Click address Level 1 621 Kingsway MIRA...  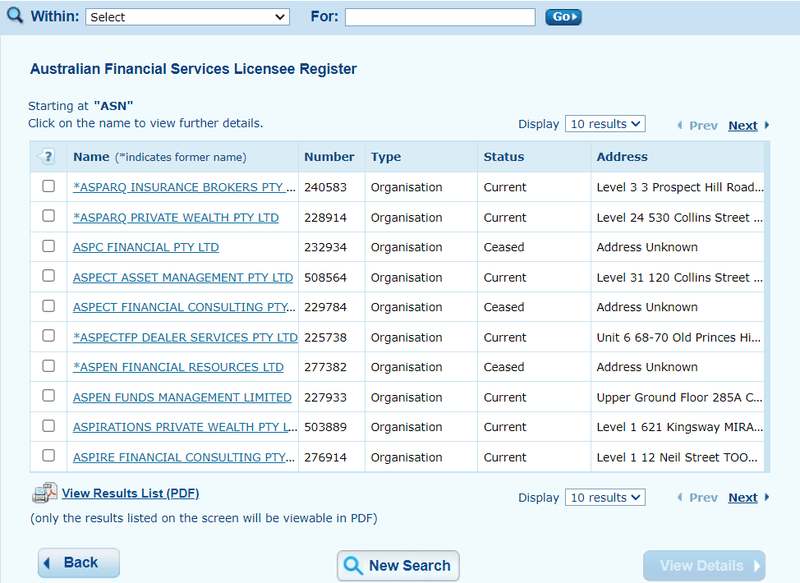pyautogui.click(x=680, y=427)
